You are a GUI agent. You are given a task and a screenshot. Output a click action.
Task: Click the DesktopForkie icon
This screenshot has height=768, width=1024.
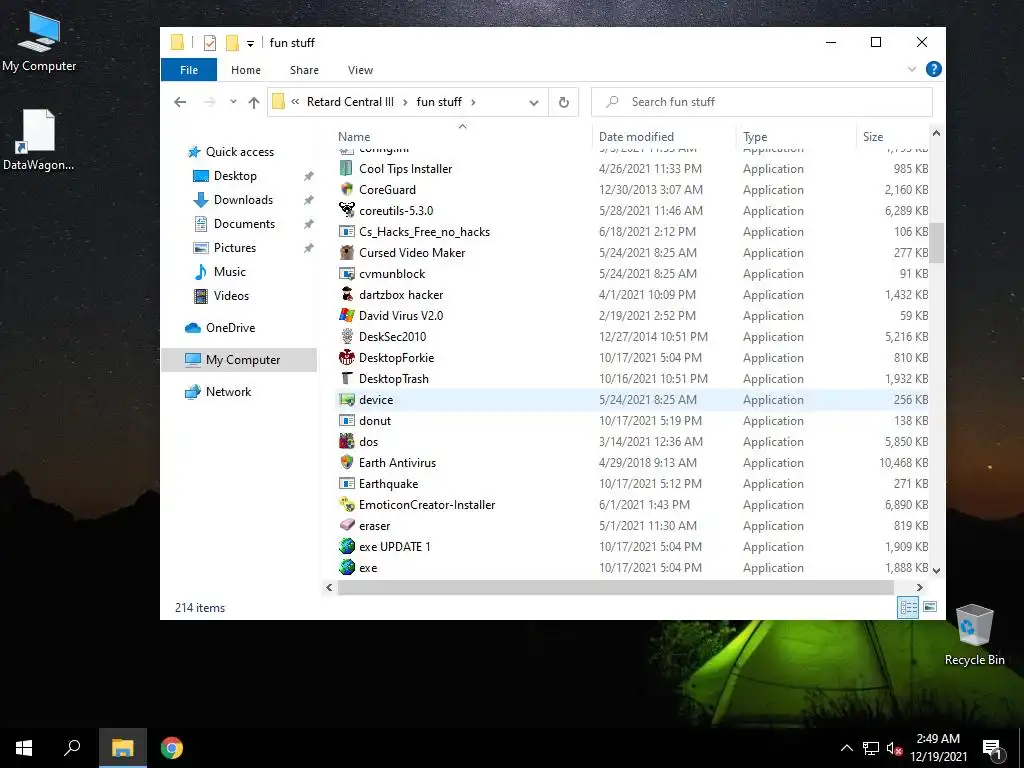coord(346,357)
